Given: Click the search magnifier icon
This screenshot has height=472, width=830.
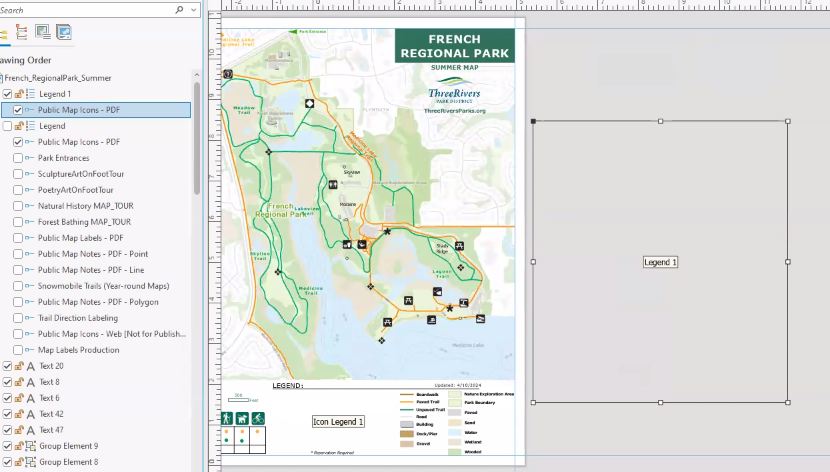Looking at the screenshot, I should (x=180, y=9).
